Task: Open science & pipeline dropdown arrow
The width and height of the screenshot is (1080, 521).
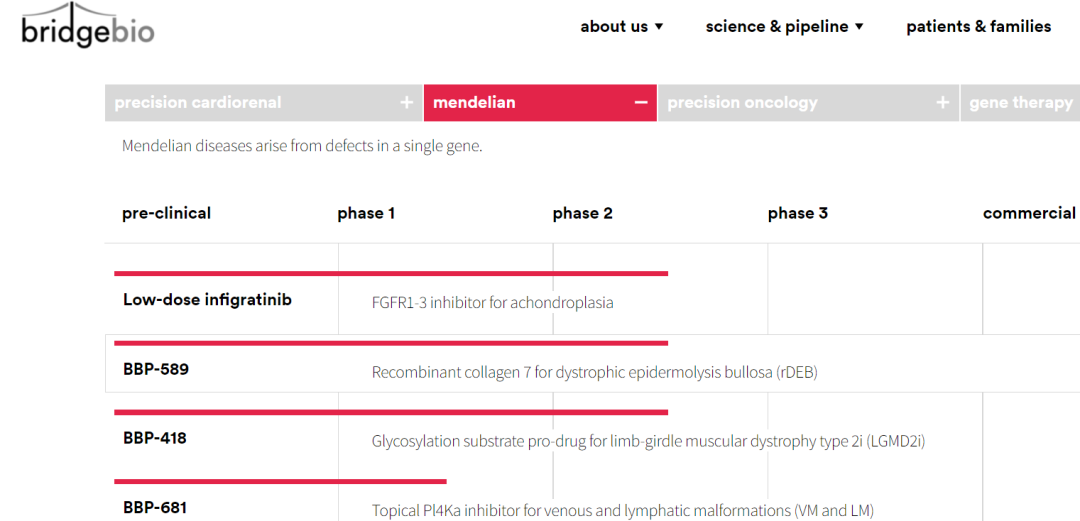Action: 859,27
